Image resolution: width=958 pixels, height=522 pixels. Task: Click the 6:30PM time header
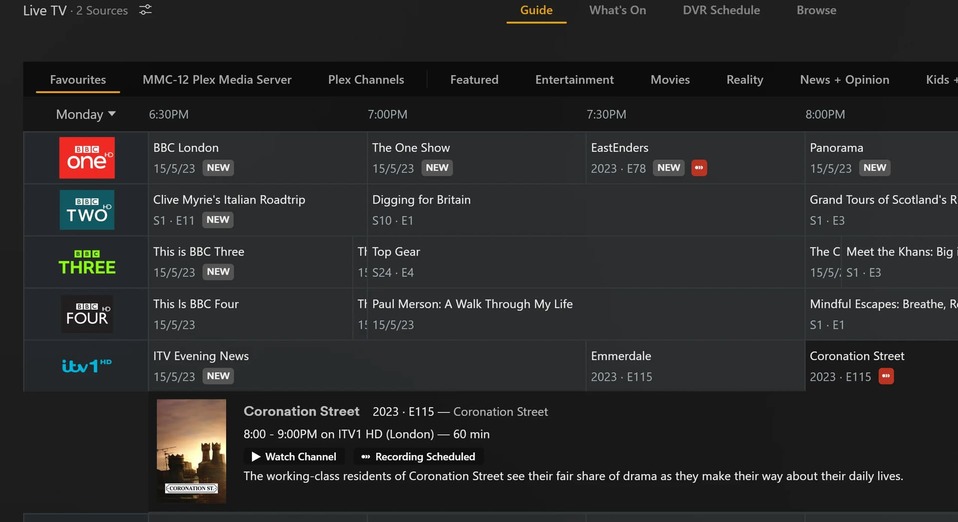[169, 114]
